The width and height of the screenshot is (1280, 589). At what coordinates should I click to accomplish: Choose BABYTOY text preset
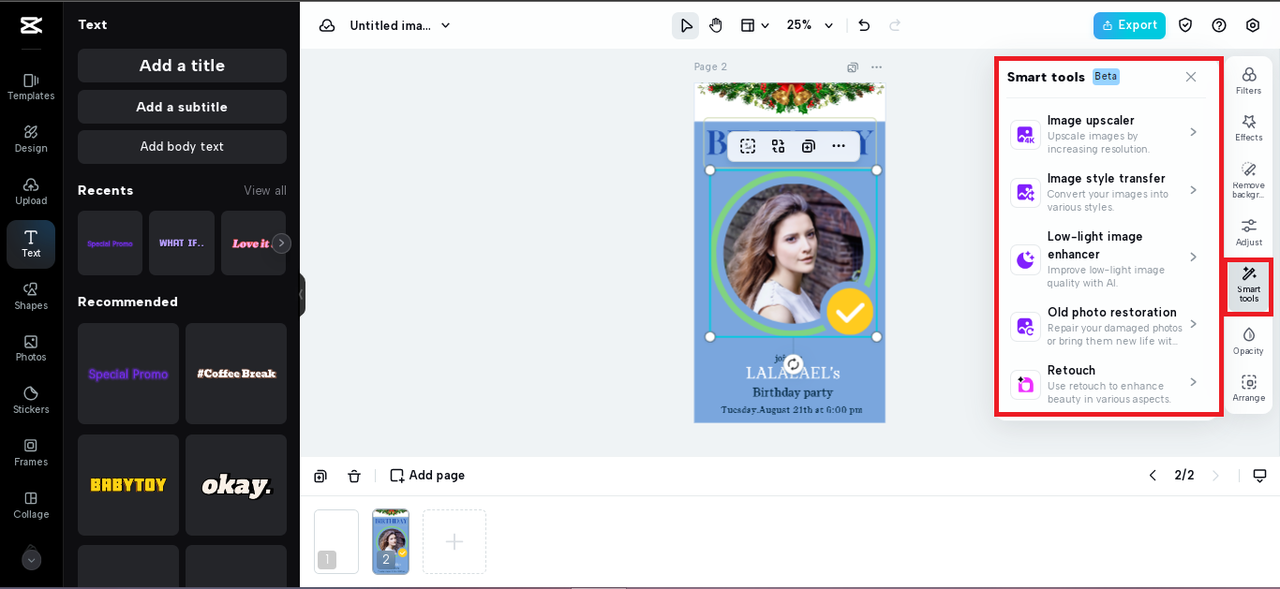point(128,485)
